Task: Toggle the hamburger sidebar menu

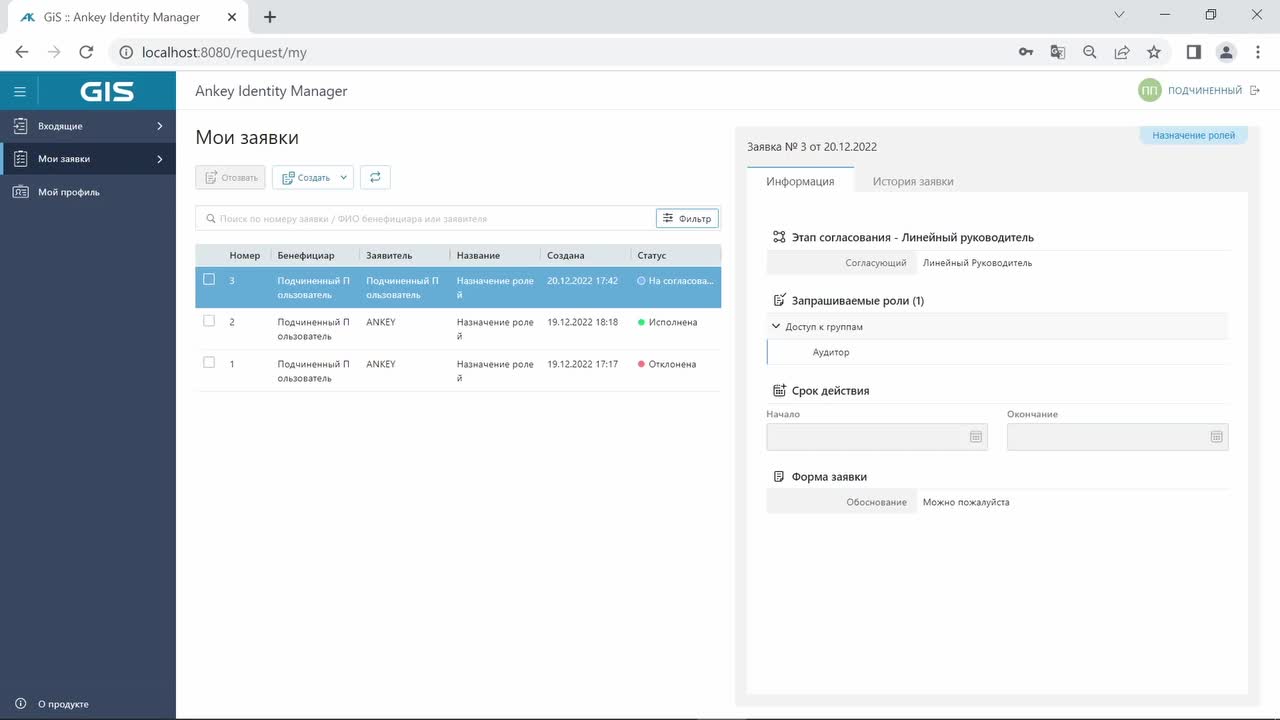Action: pyautogui.click(x=19, y=92)
